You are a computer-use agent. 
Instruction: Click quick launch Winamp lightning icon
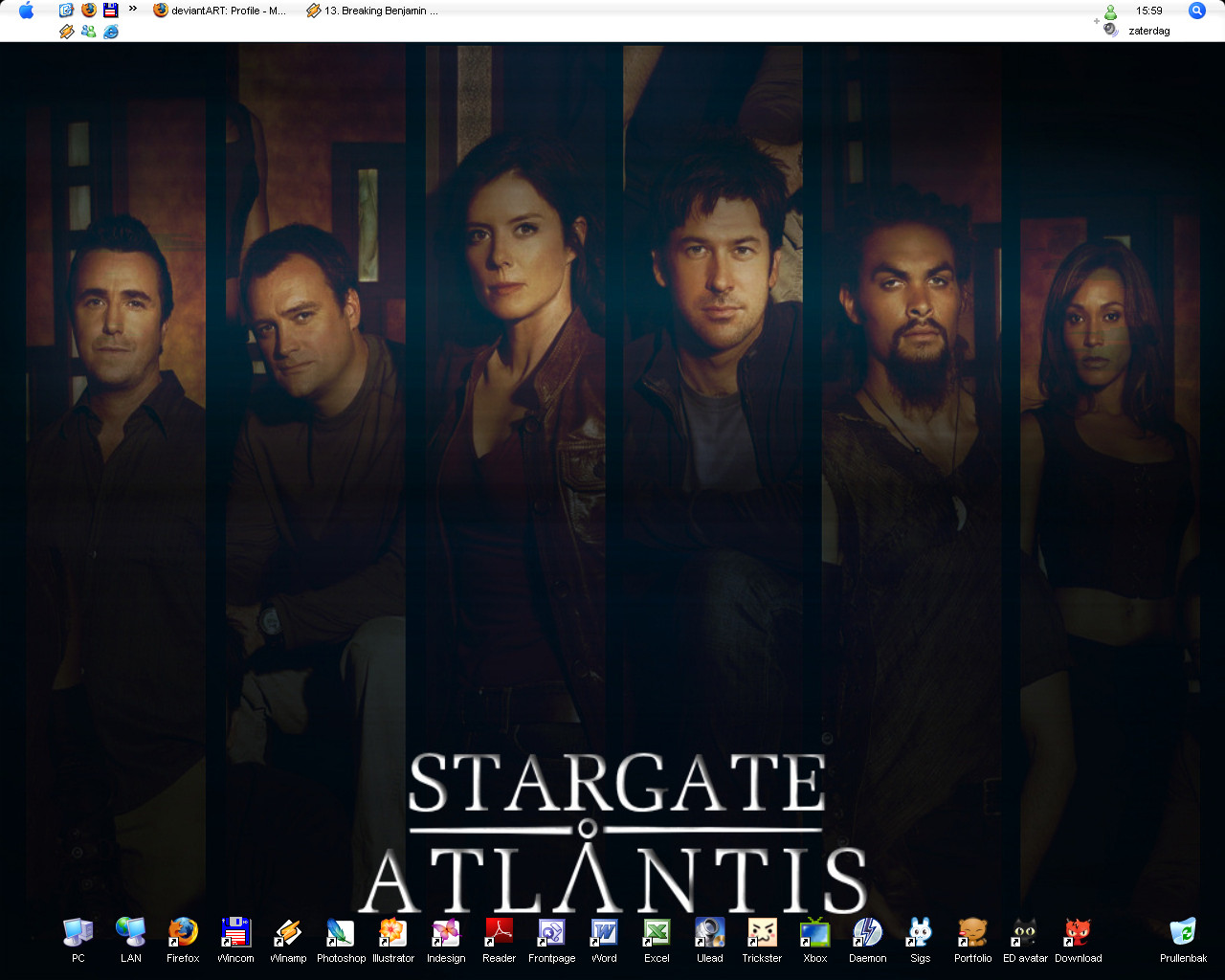point(66,32)
